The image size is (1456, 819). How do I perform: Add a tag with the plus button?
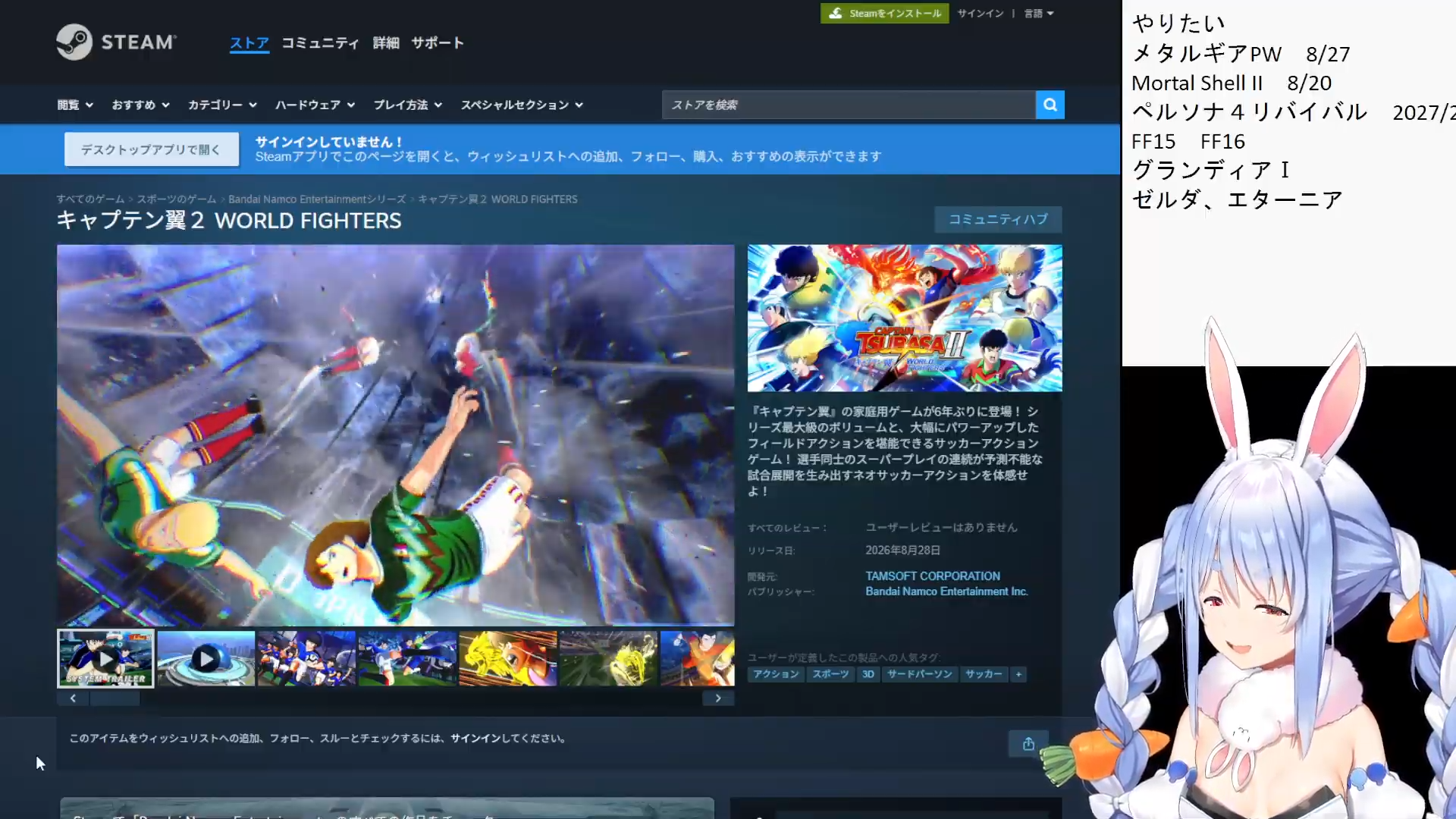pos(1018,674)
